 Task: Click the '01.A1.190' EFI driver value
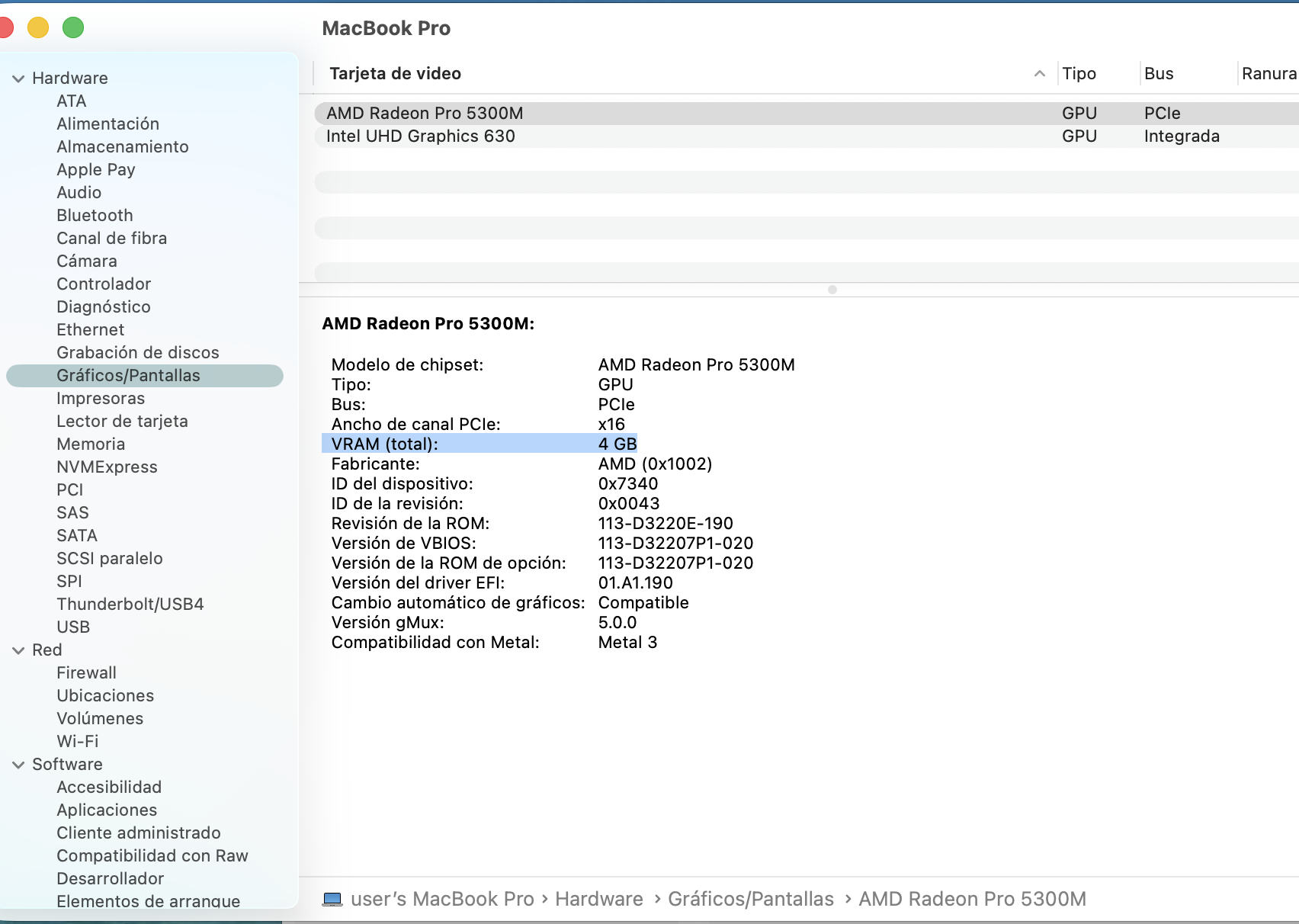(636, 583)
